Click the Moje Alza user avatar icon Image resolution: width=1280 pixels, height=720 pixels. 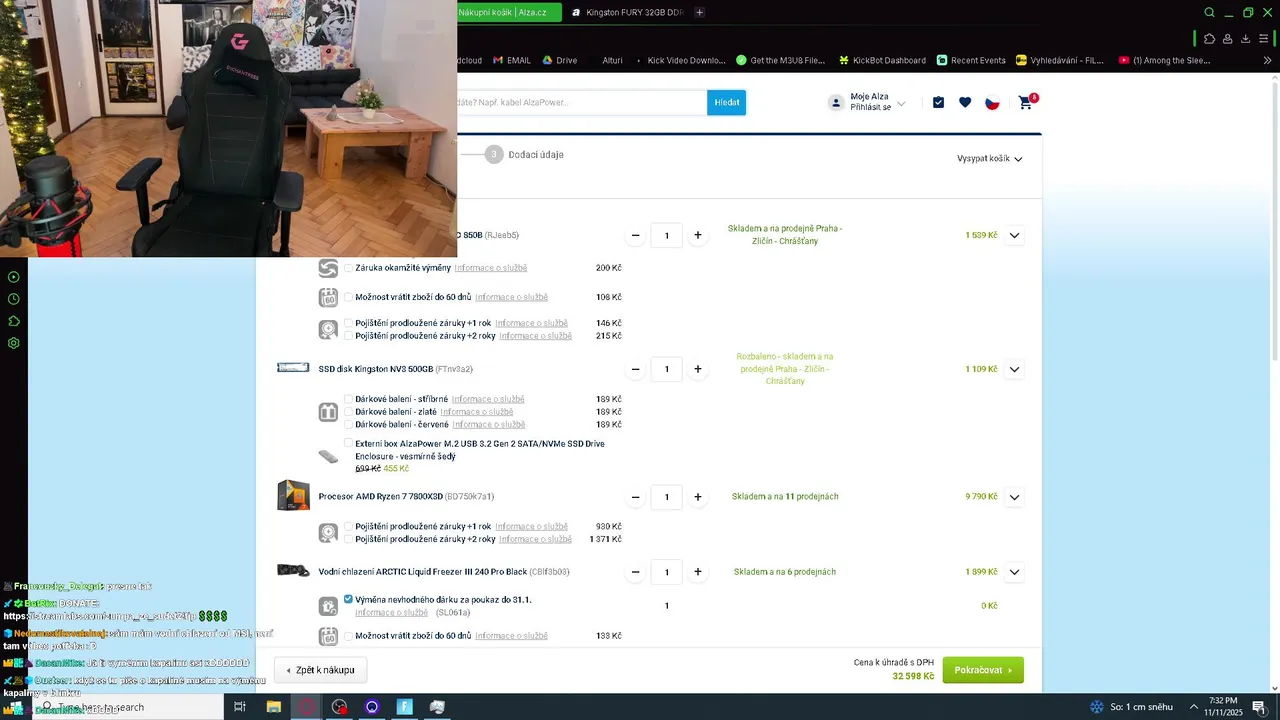click(836, 102)
